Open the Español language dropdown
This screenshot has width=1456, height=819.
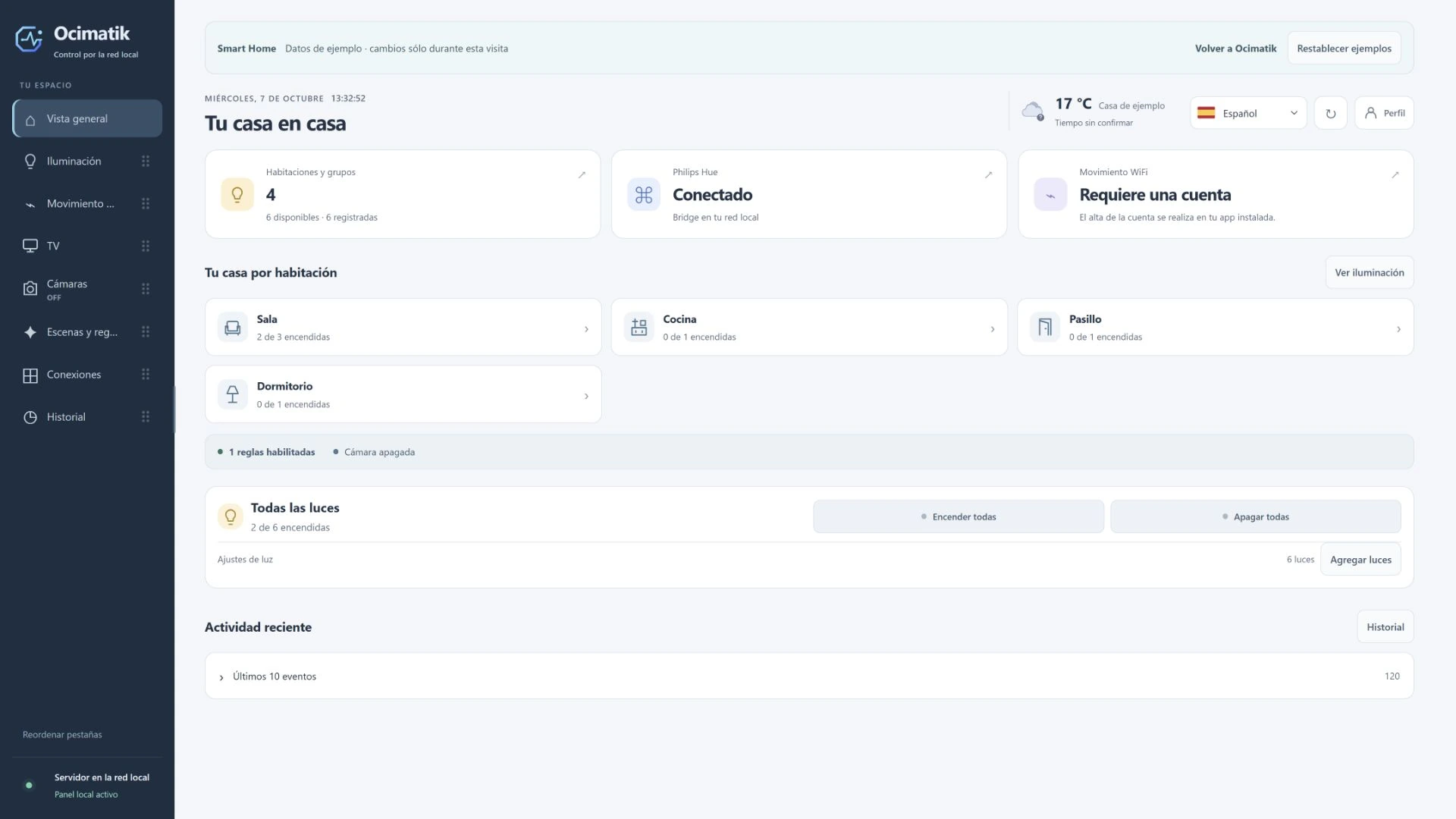(x=1248, y=113)
